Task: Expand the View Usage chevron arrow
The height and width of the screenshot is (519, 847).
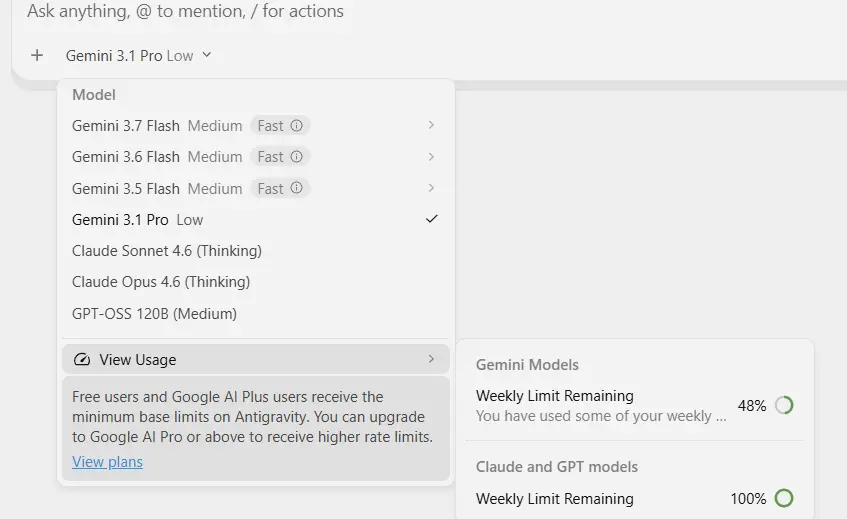Action: (x=431, y=359)
